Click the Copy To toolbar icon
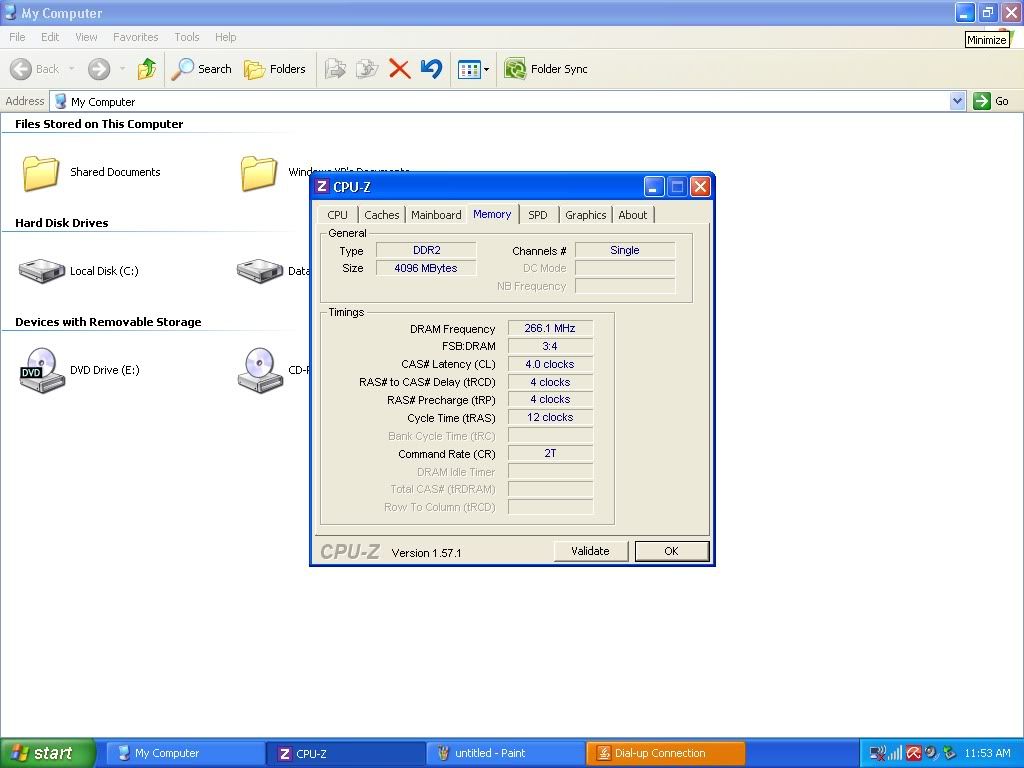Image resolution: width=1024 pixels, height=768 pixels. (367, 69)
